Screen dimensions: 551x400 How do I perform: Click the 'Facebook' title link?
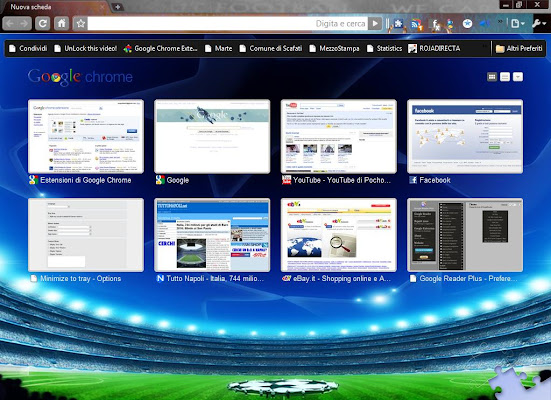(435, 180)
